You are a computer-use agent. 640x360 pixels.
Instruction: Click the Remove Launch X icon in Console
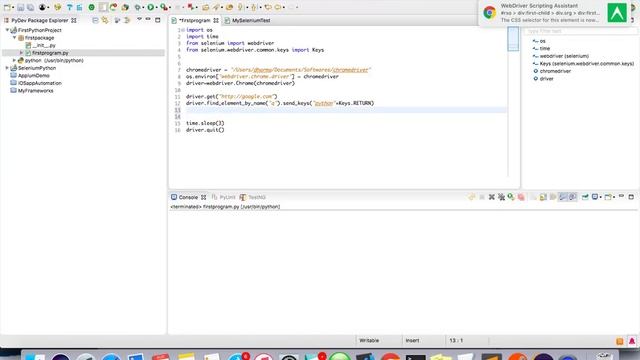pyautogui.click(x=491, y=197)
